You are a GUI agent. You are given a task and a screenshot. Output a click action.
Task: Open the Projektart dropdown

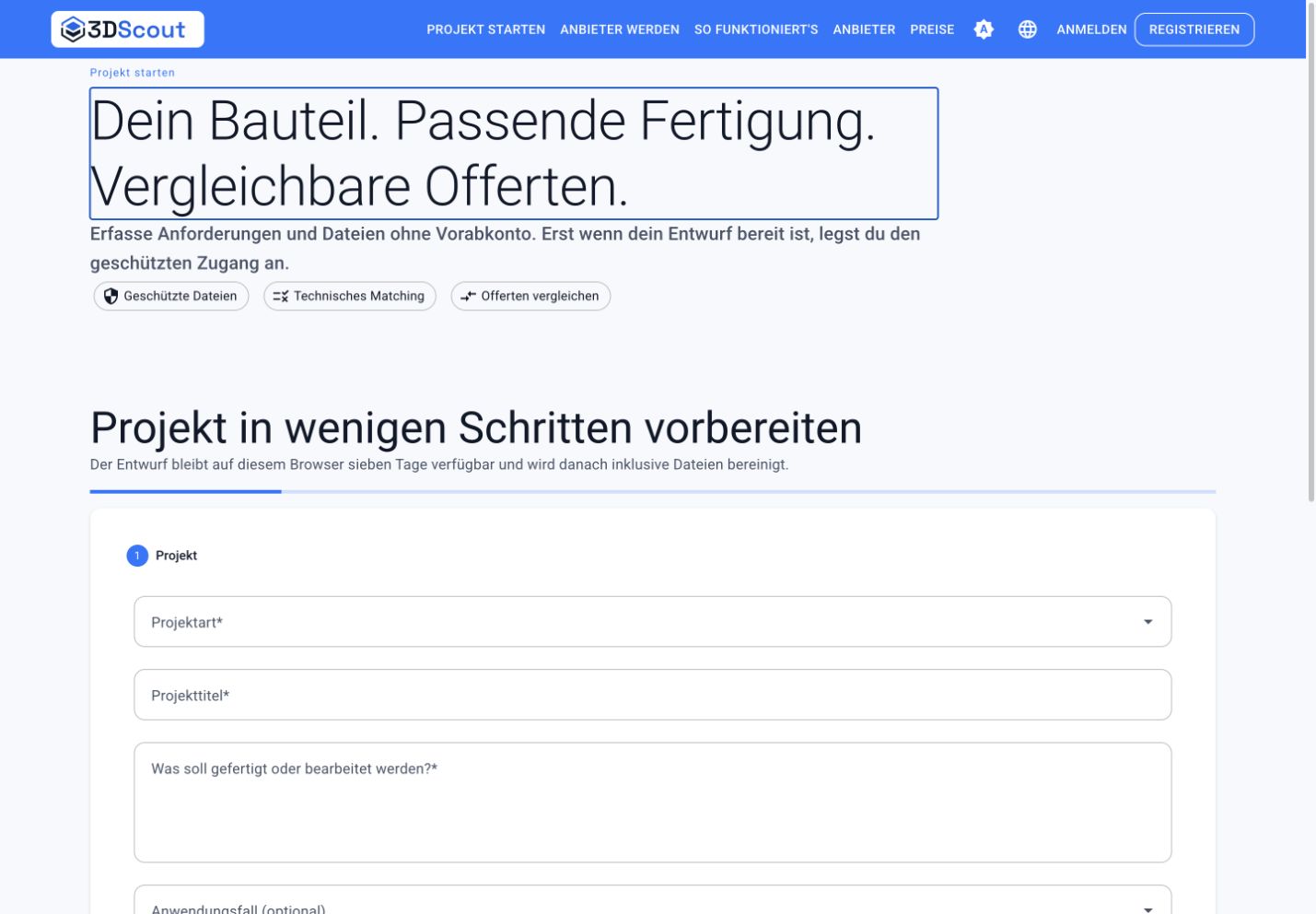653,622
